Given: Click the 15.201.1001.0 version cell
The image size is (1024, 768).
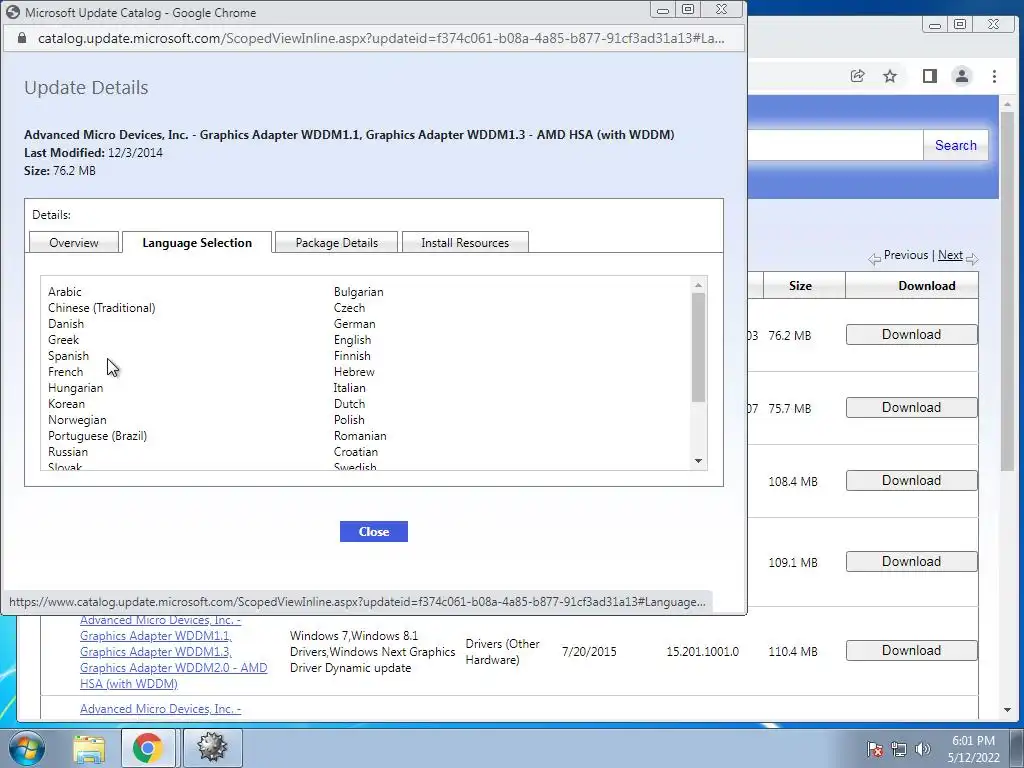Looking at the screenshot, I should click(x=703, y=652).
